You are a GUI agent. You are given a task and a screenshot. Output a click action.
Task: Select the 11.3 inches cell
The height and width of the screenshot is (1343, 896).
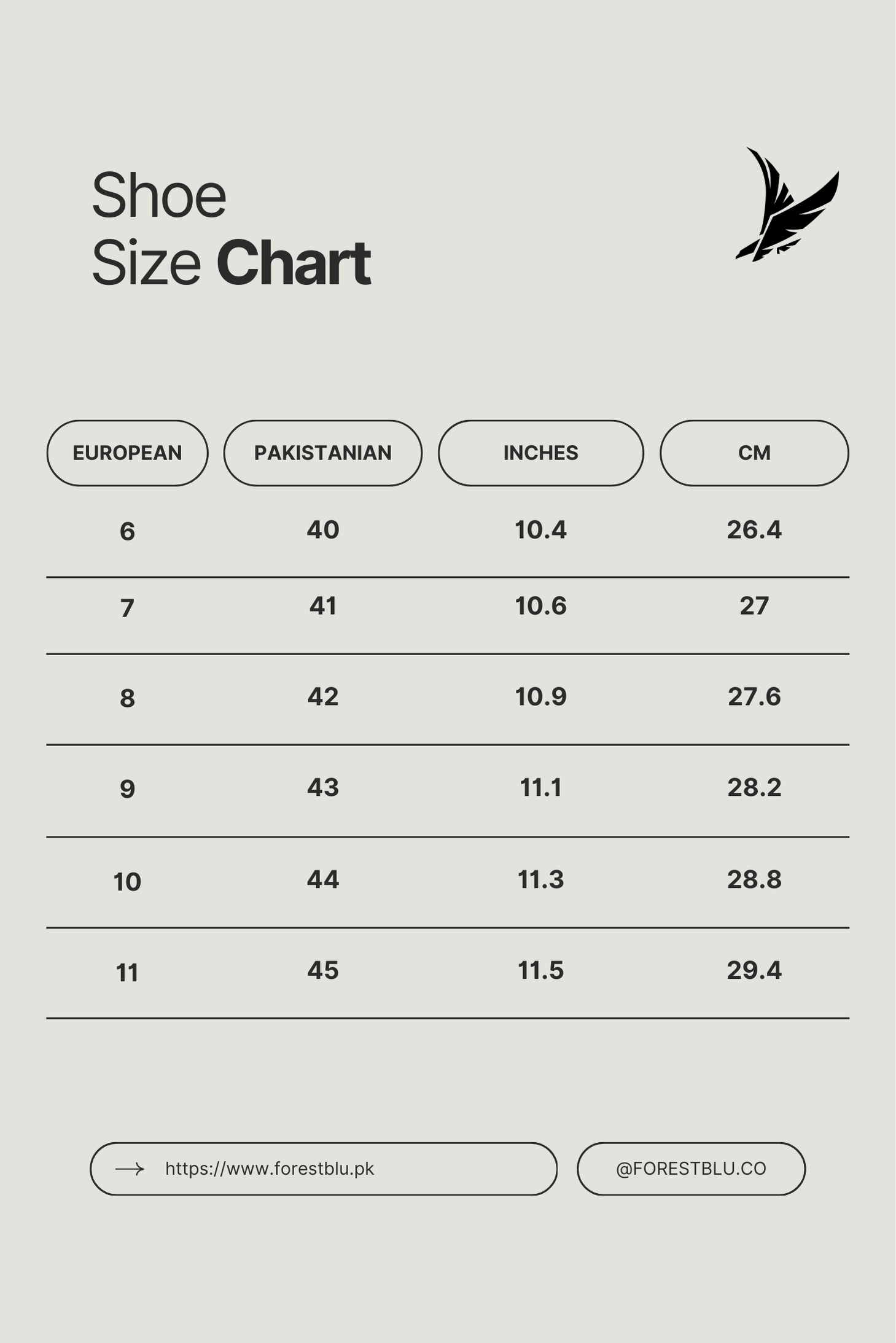541,880
